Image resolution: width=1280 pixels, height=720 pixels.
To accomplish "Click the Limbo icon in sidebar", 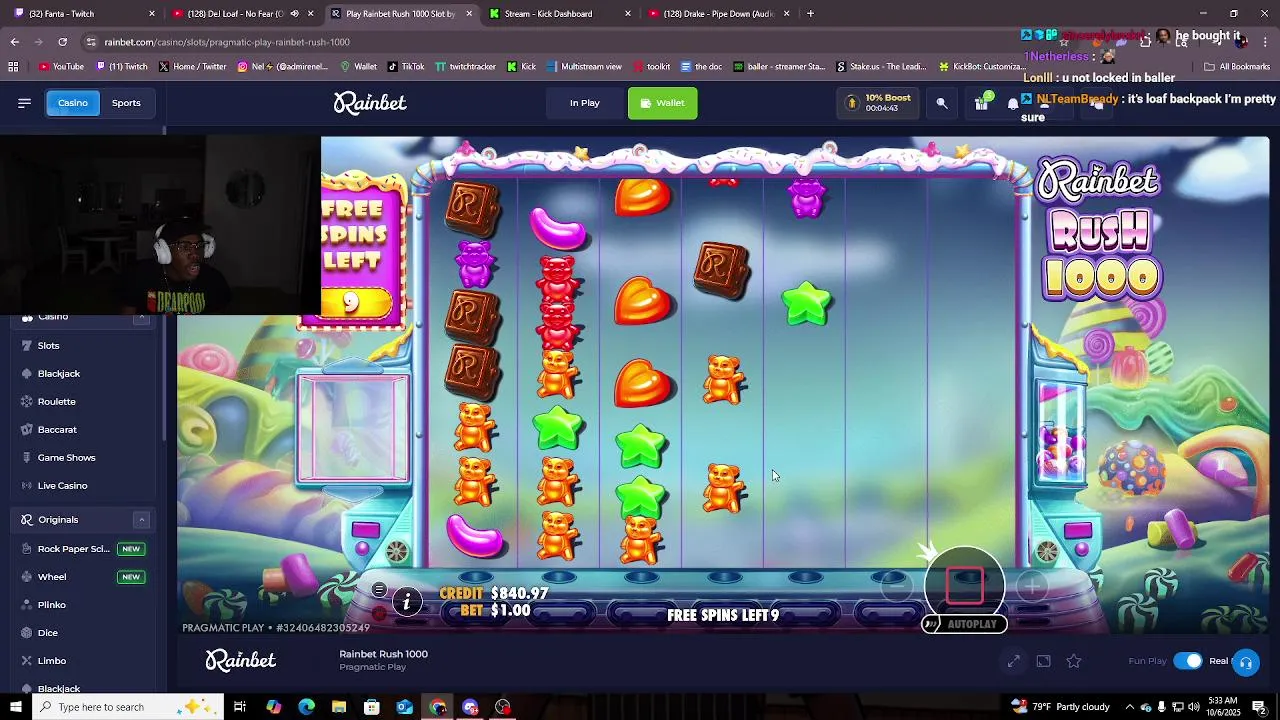I will (27, 660).
